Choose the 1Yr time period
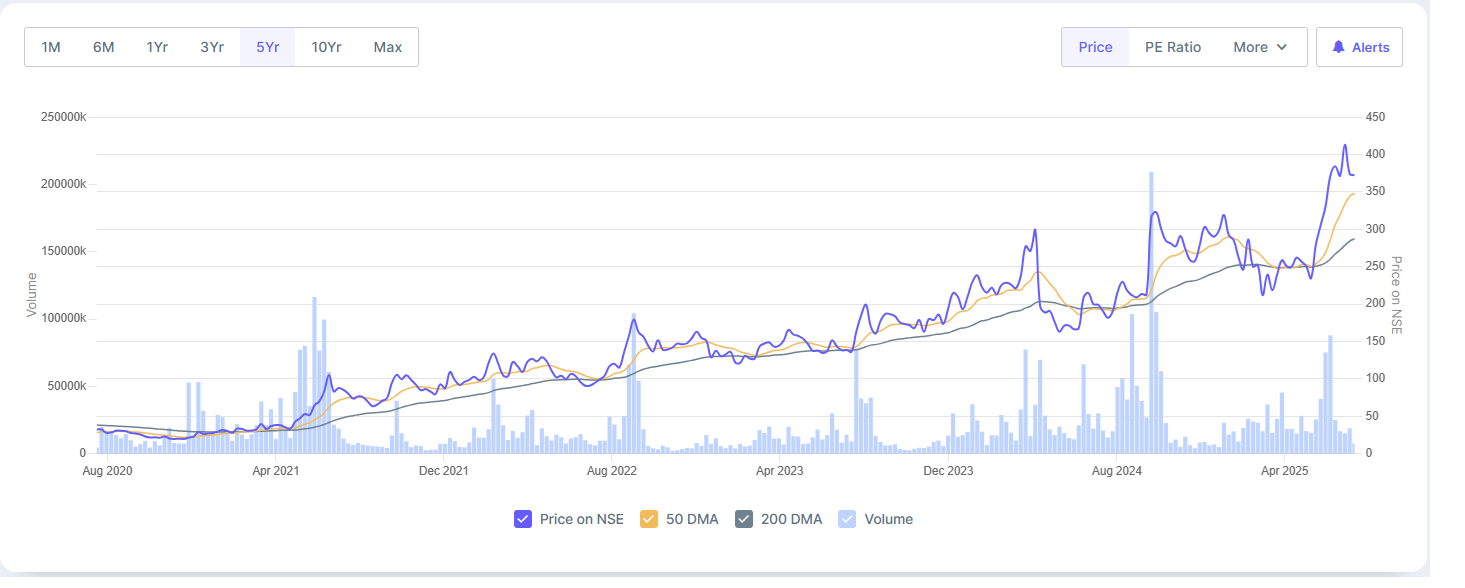 click(157, 47)
